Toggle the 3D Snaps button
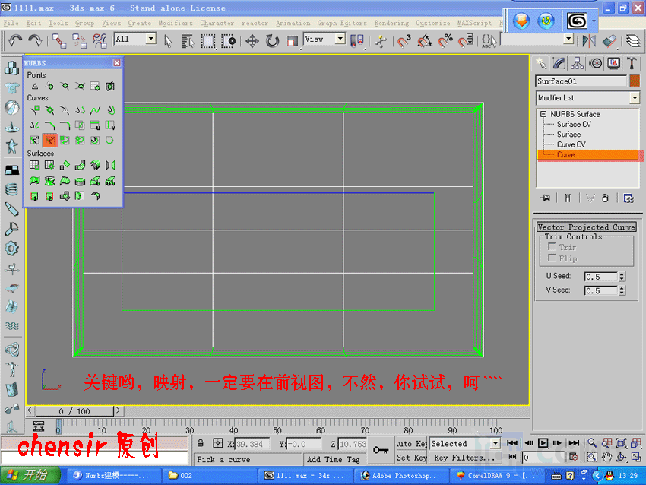646x485 pixels. click(x=403, y=41)
